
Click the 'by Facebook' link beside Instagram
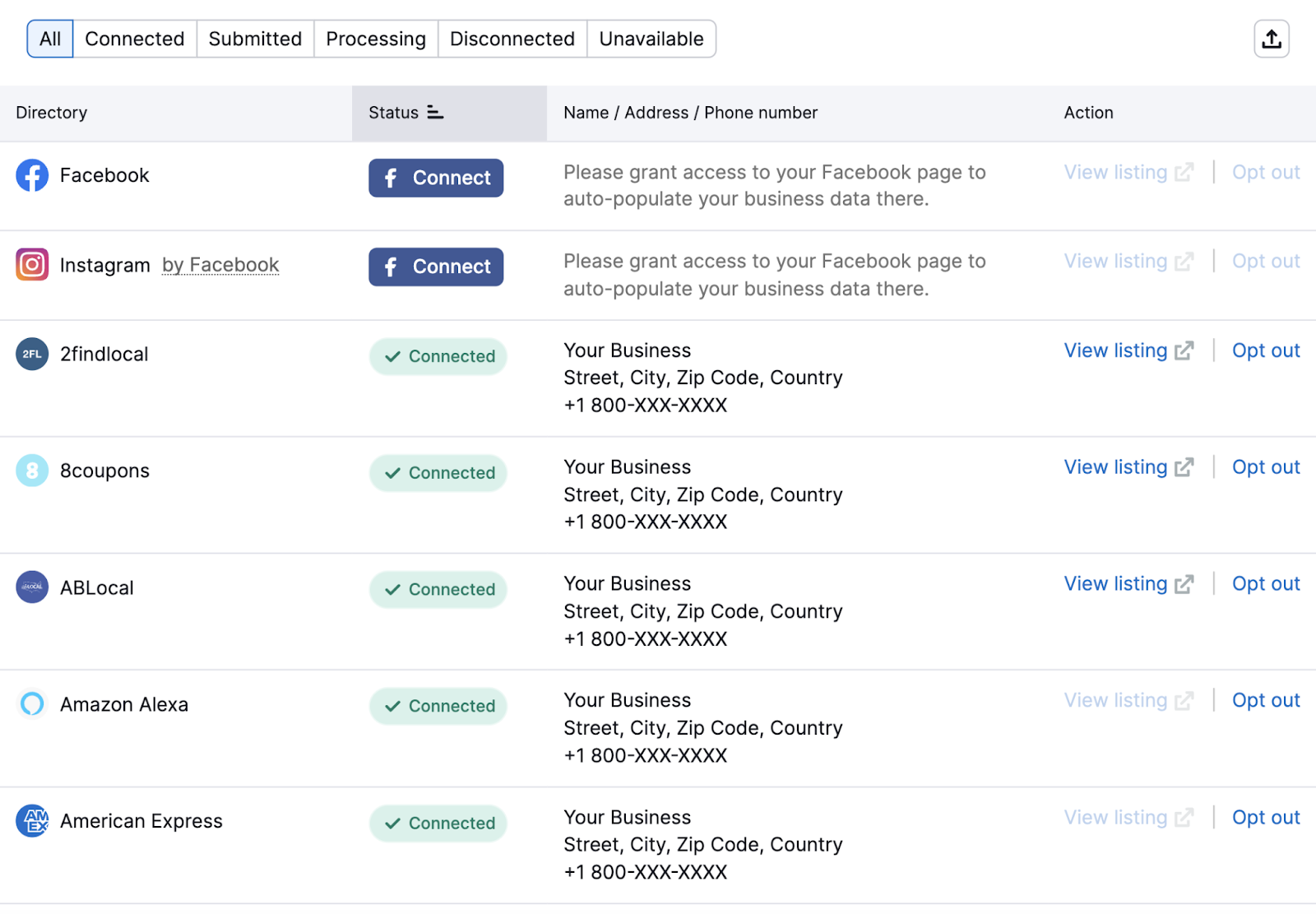[x=220, y=265]
